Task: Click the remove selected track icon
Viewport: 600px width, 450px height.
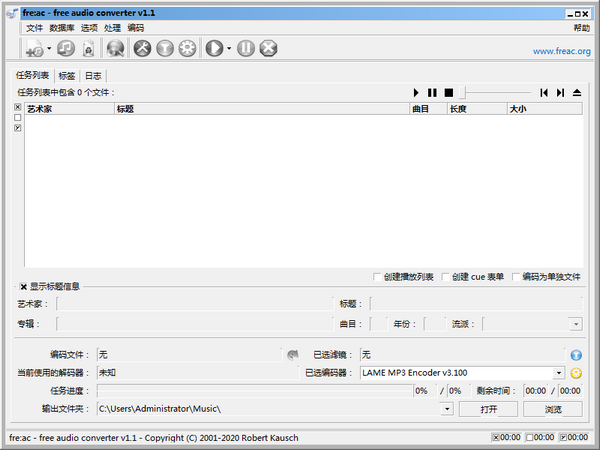Action: pos(88,48)
